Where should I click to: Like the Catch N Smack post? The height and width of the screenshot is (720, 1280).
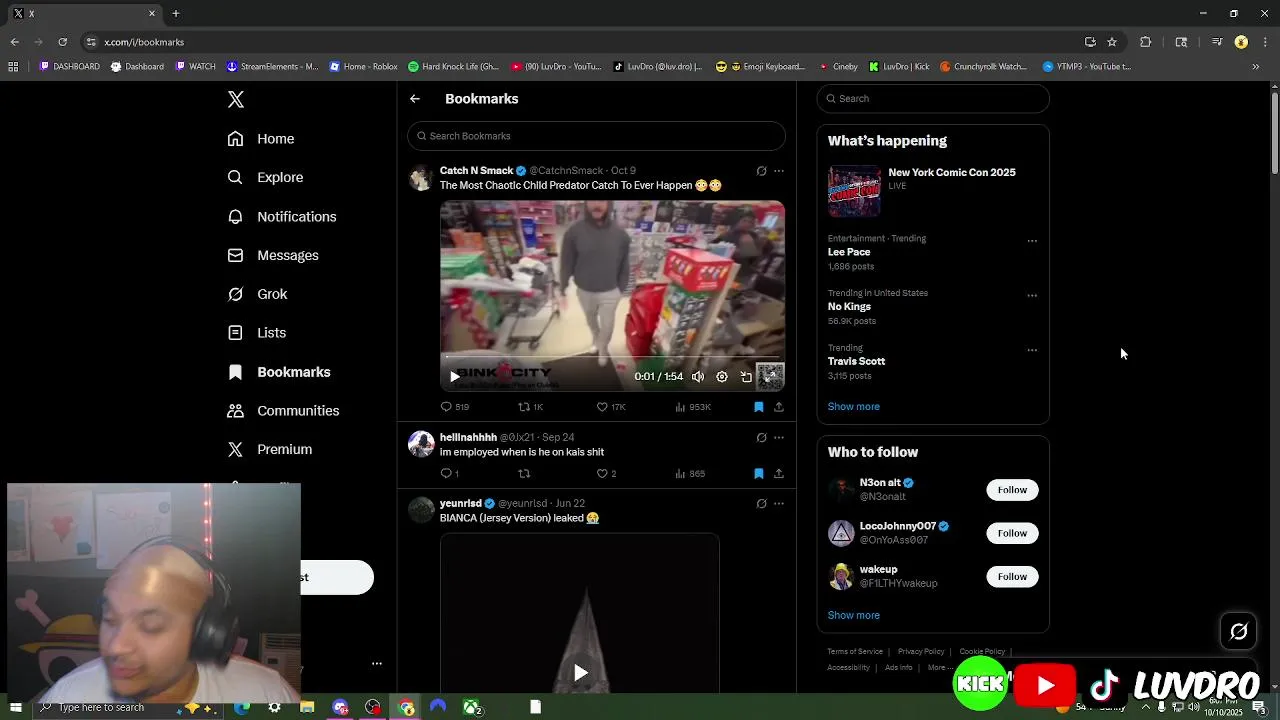pyautogui.click(x=611, y=407)
